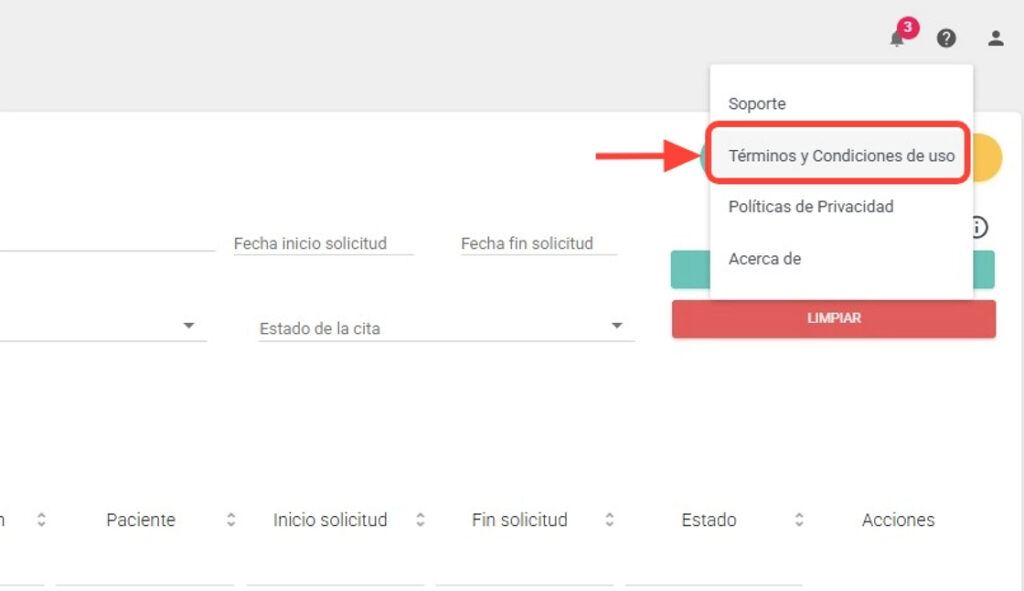Click sort arrows next to Fin solicitud

[609, 520]
